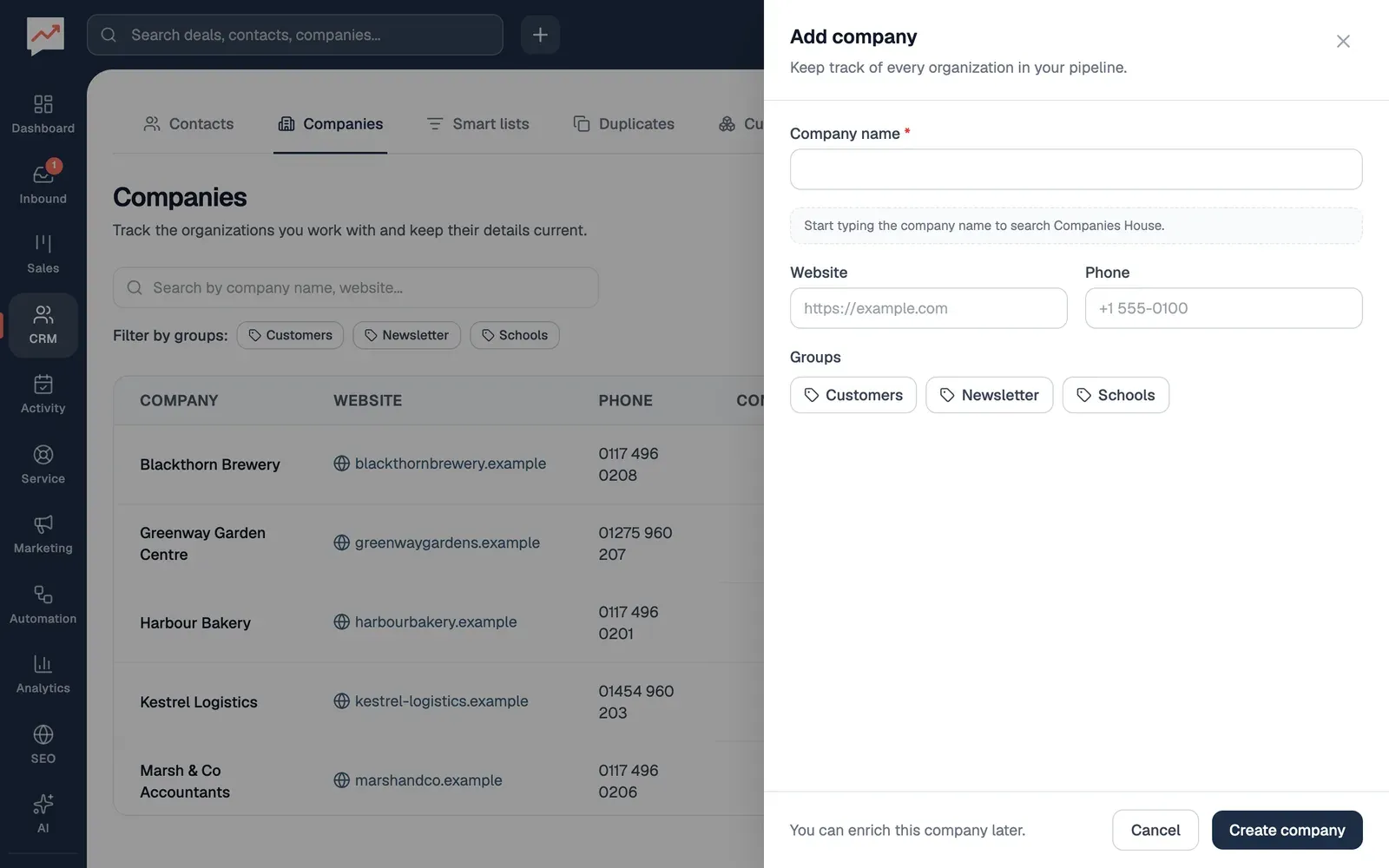Click the Blackthorn Brewery company name

pyautogui.click(x=210, y=464)
